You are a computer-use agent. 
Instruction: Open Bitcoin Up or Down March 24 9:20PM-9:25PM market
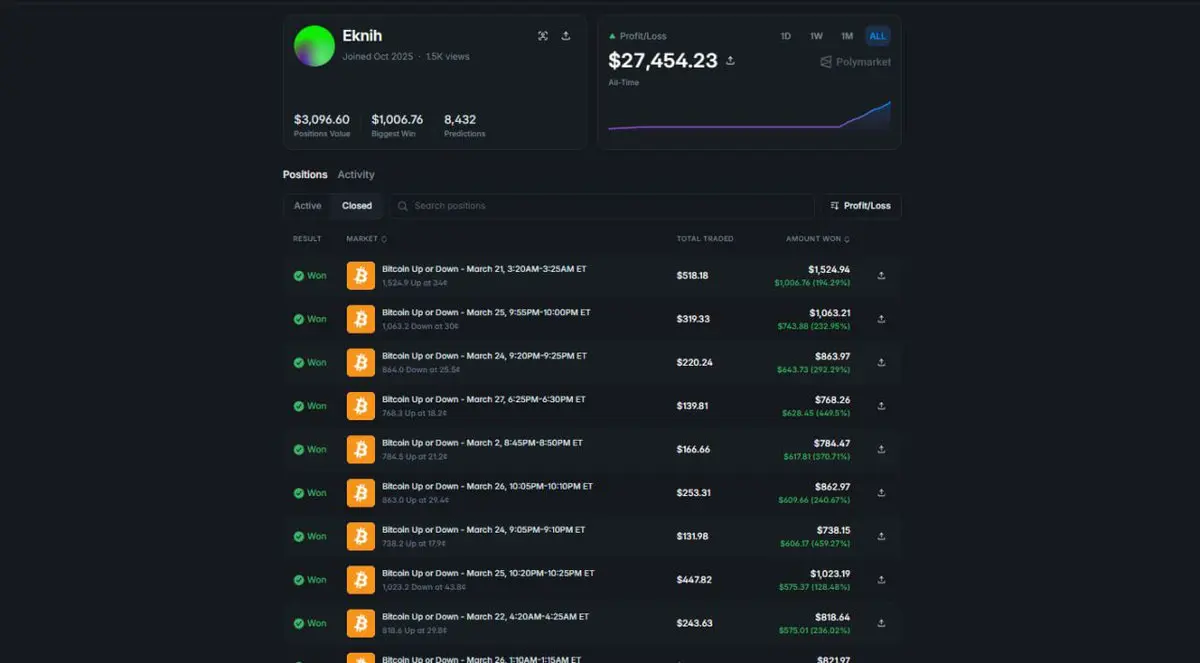(x=484, y=356)
